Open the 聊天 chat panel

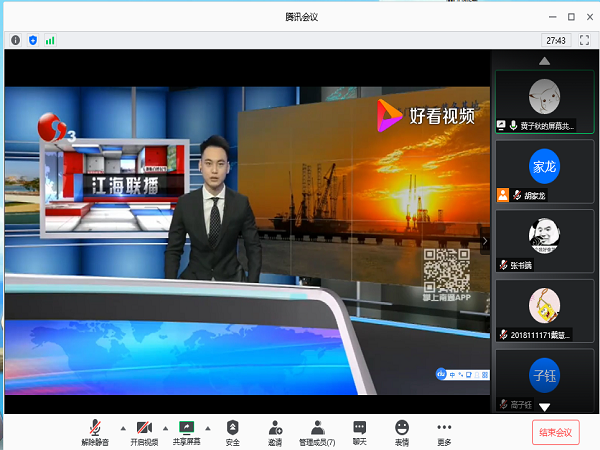click(359, 431)
